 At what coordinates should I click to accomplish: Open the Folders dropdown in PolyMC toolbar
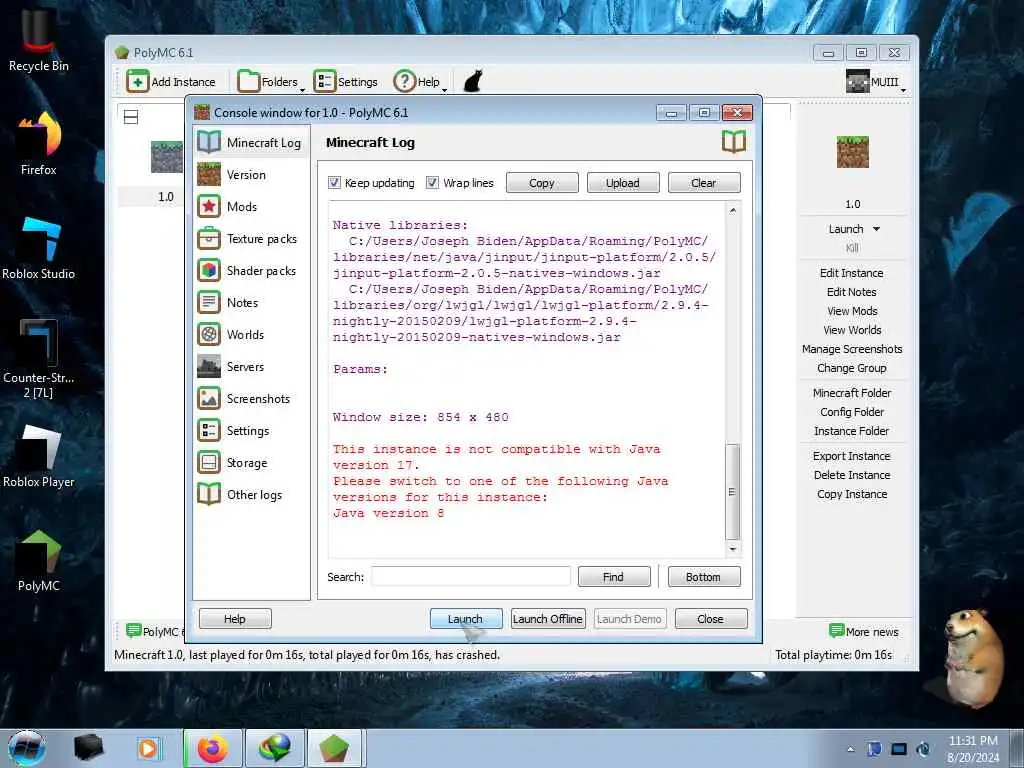[x=270, y=82]
